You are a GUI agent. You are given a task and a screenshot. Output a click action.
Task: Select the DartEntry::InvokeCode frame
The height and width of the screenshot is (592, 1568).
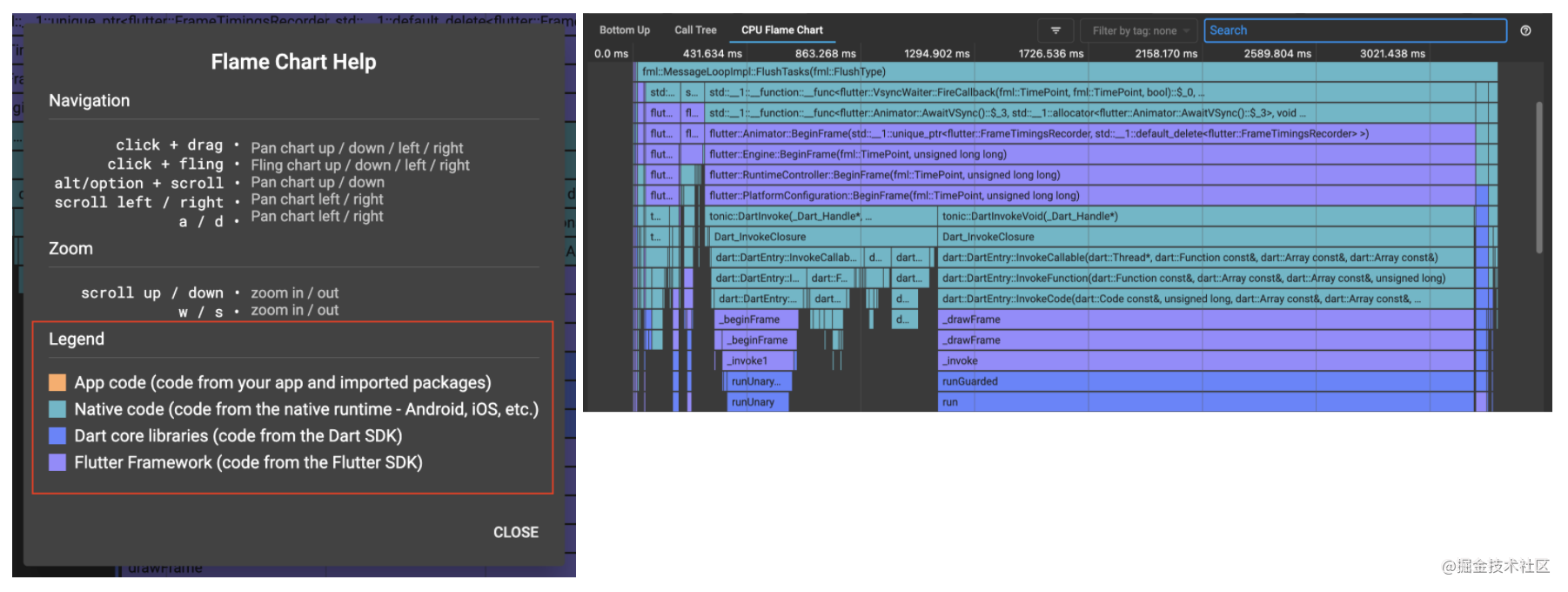click(x=1207, y=299)
